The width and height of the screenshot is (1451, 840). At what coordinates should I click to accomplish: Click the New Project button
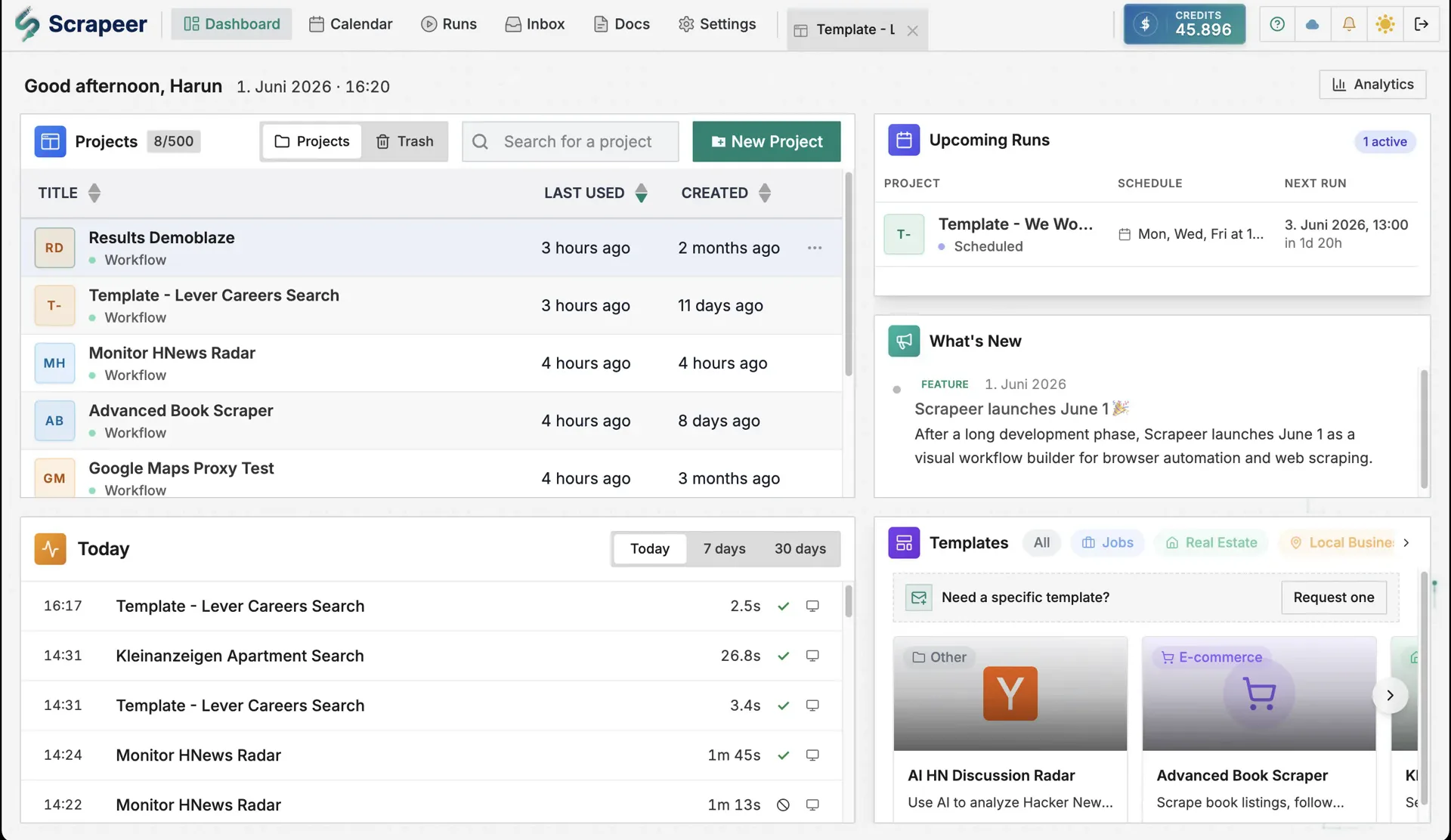[766, 141]
